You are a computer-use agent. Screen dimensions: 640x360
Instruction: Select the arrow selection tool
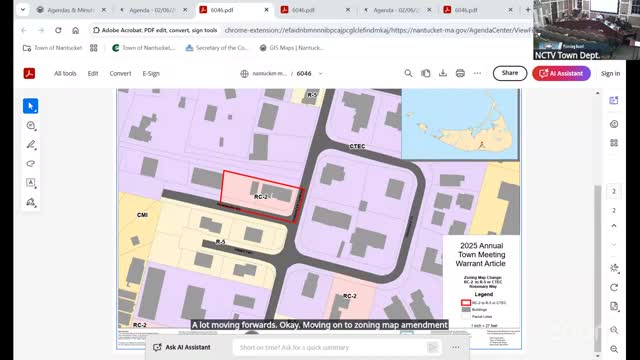pos(31,106)
